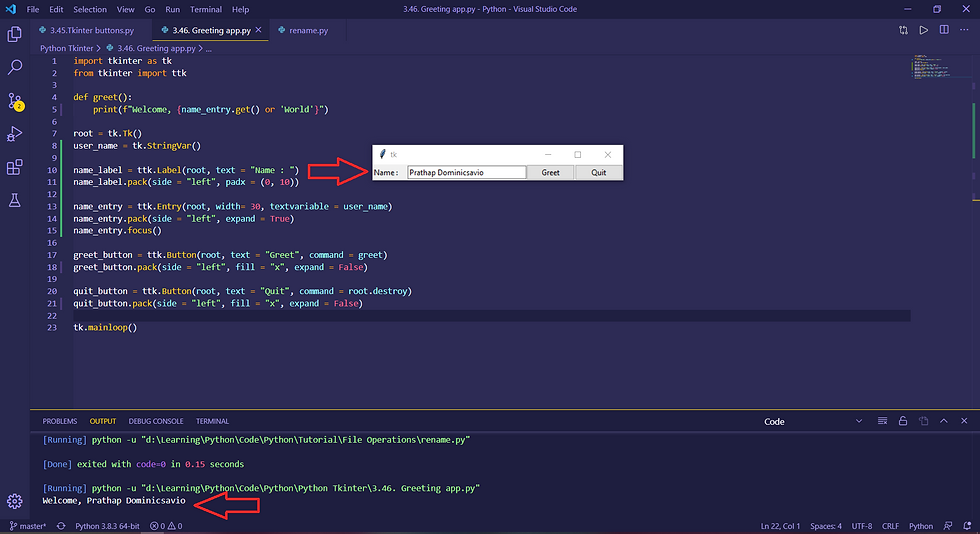Click the master branch indicator
The image size is (980, 534).
(x=28, y=526)
